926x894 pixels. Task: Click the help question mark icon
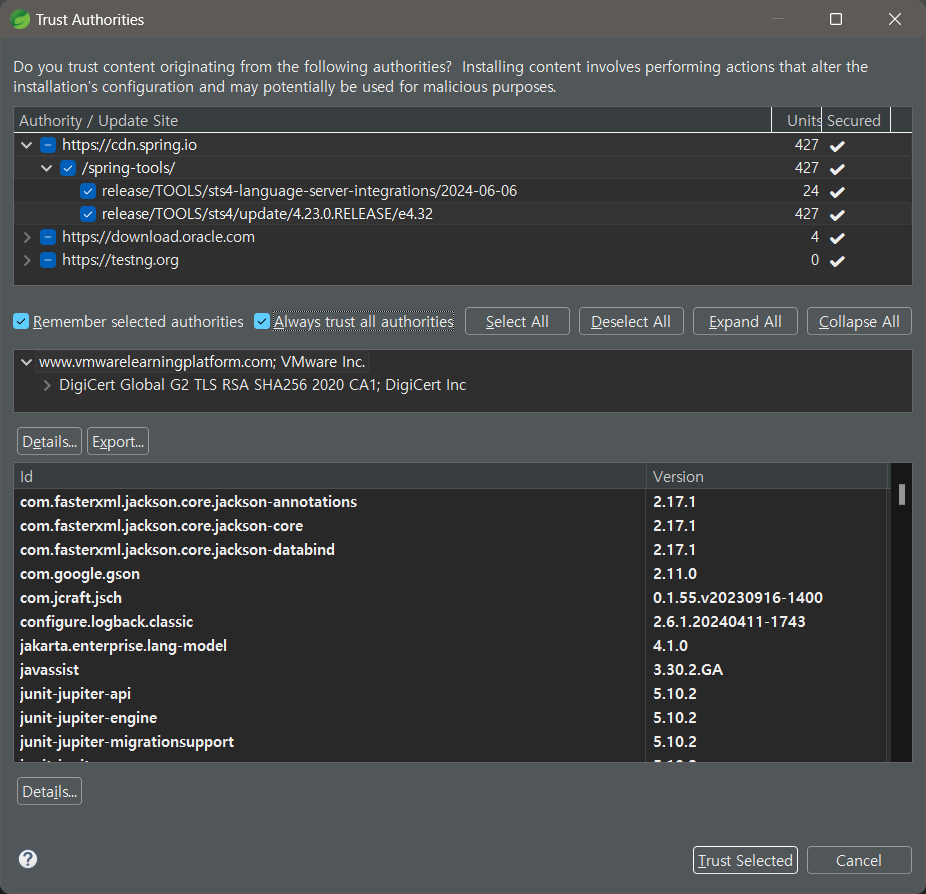point(28,859)
